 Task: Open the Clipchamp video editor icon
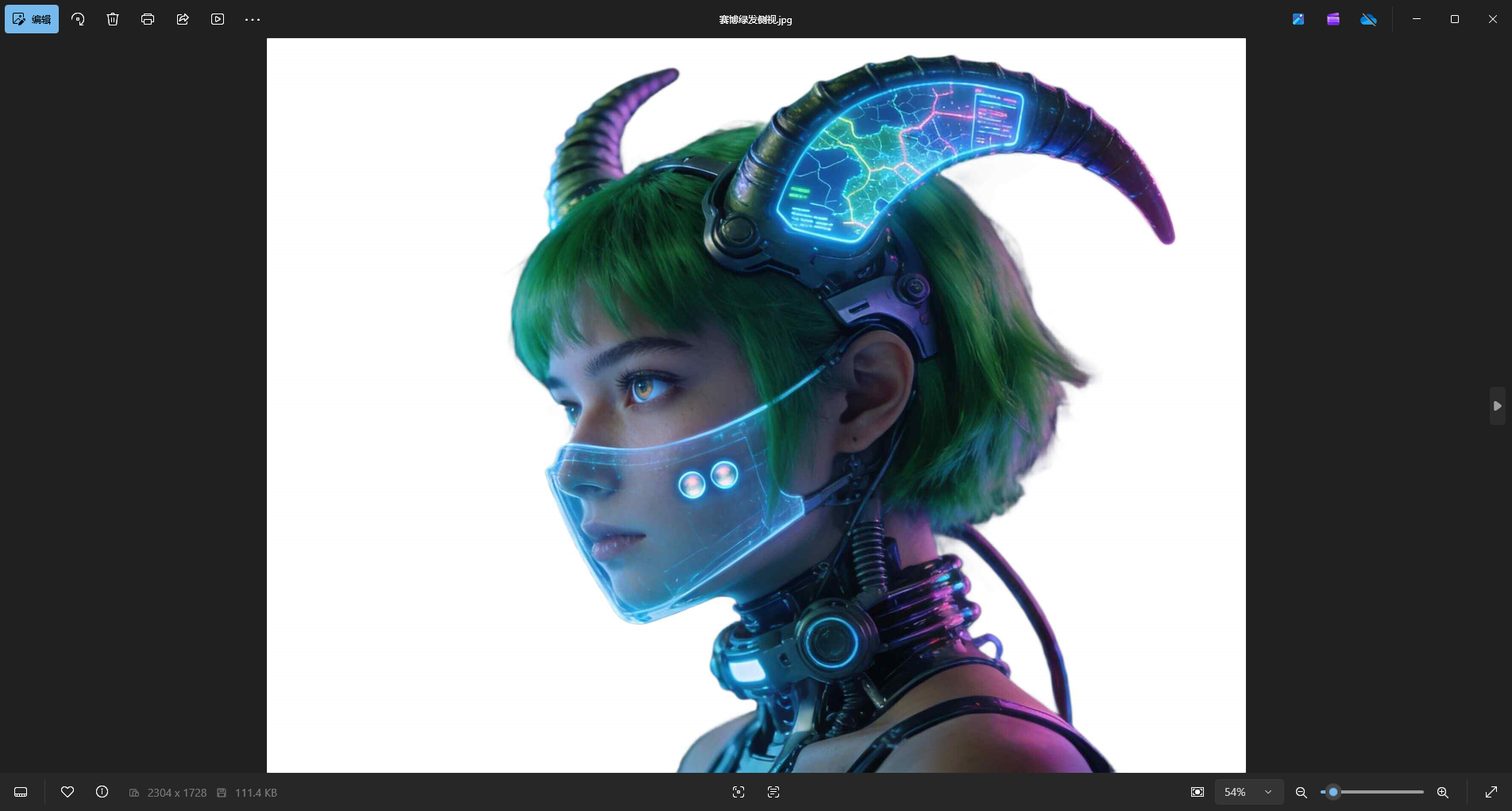click(1333, 19)
